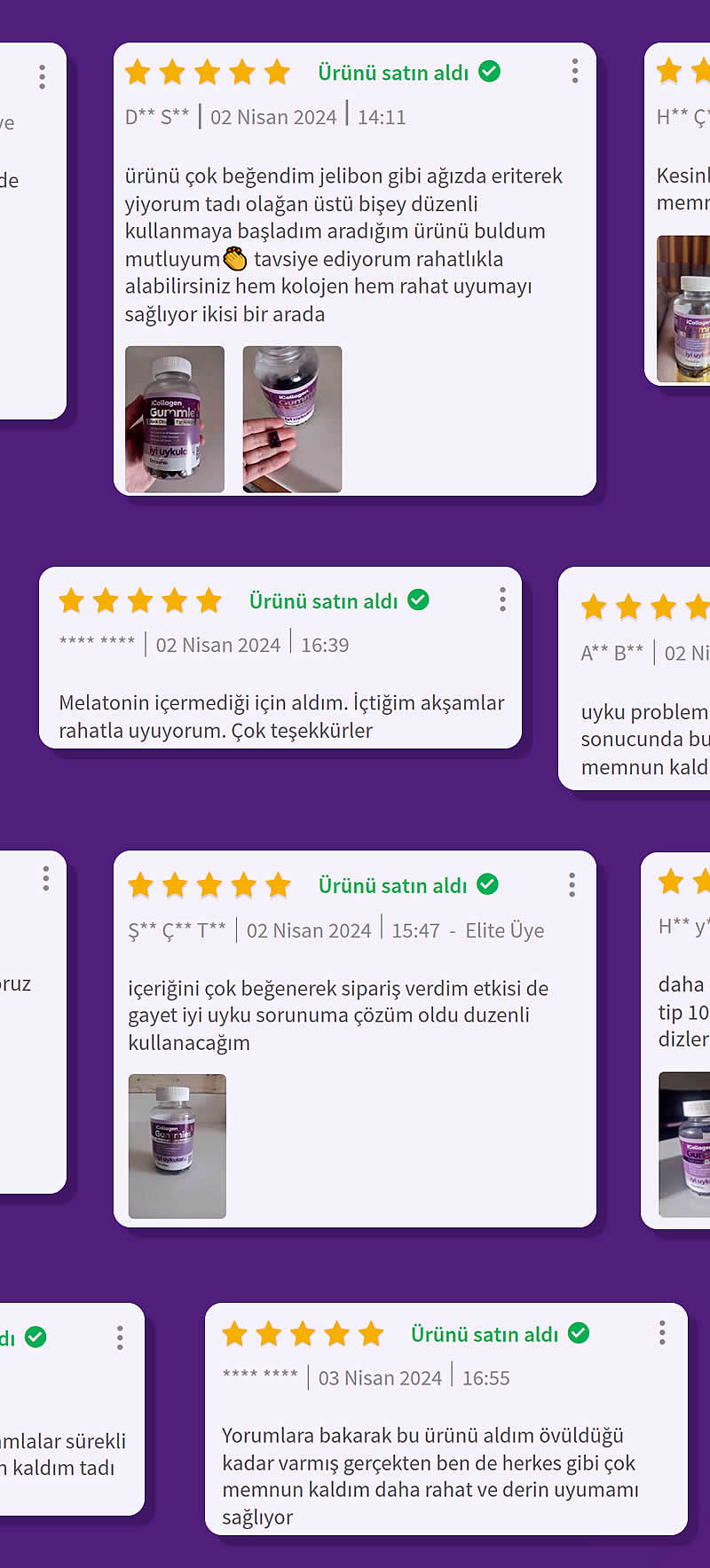Click kebab menu on bottom-left partial card
Viewport: 710px width, 1568px height.
click(x=120, y=1337)
